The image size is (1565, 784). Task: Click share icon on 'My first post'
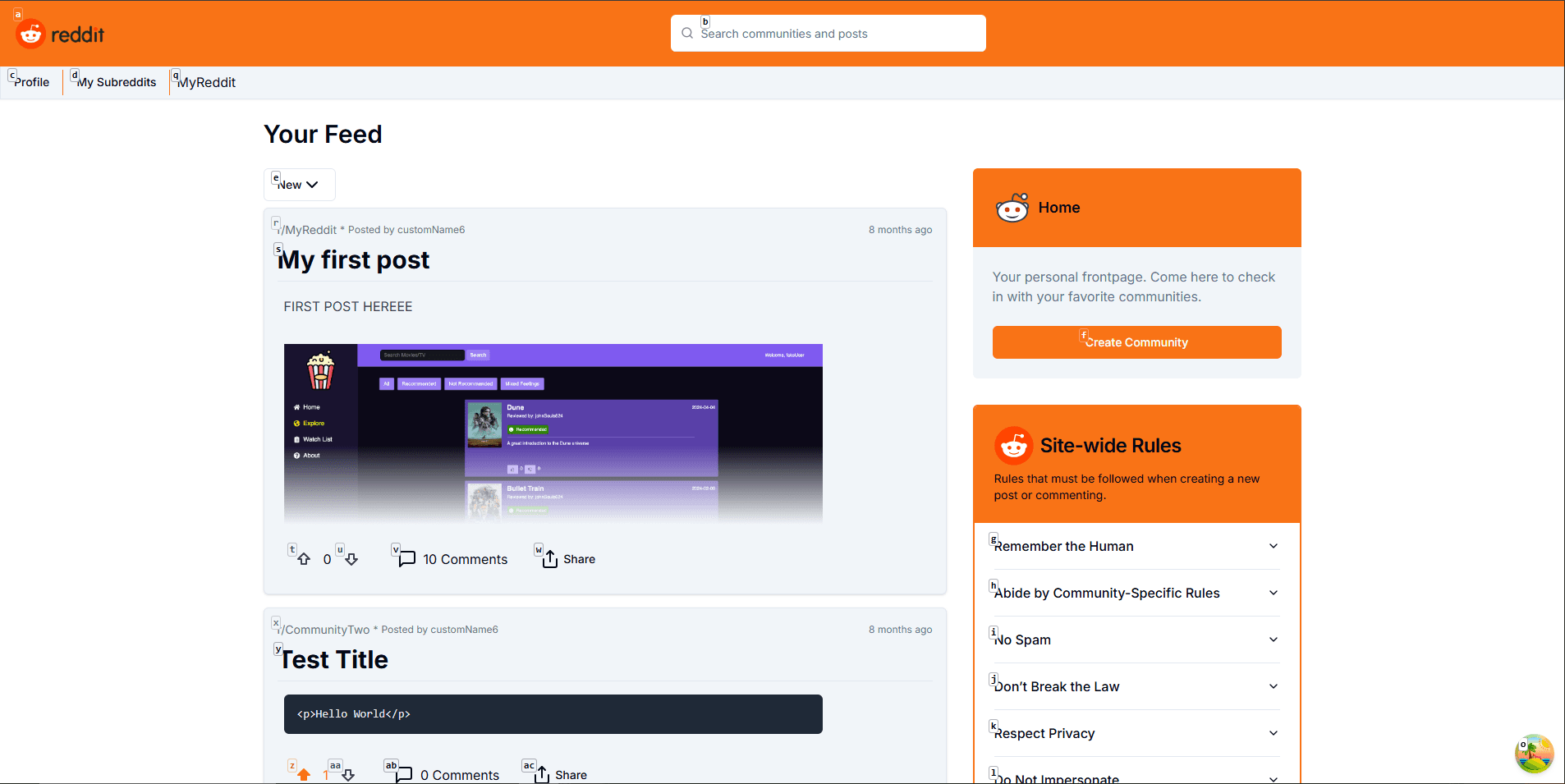[550, 559]
